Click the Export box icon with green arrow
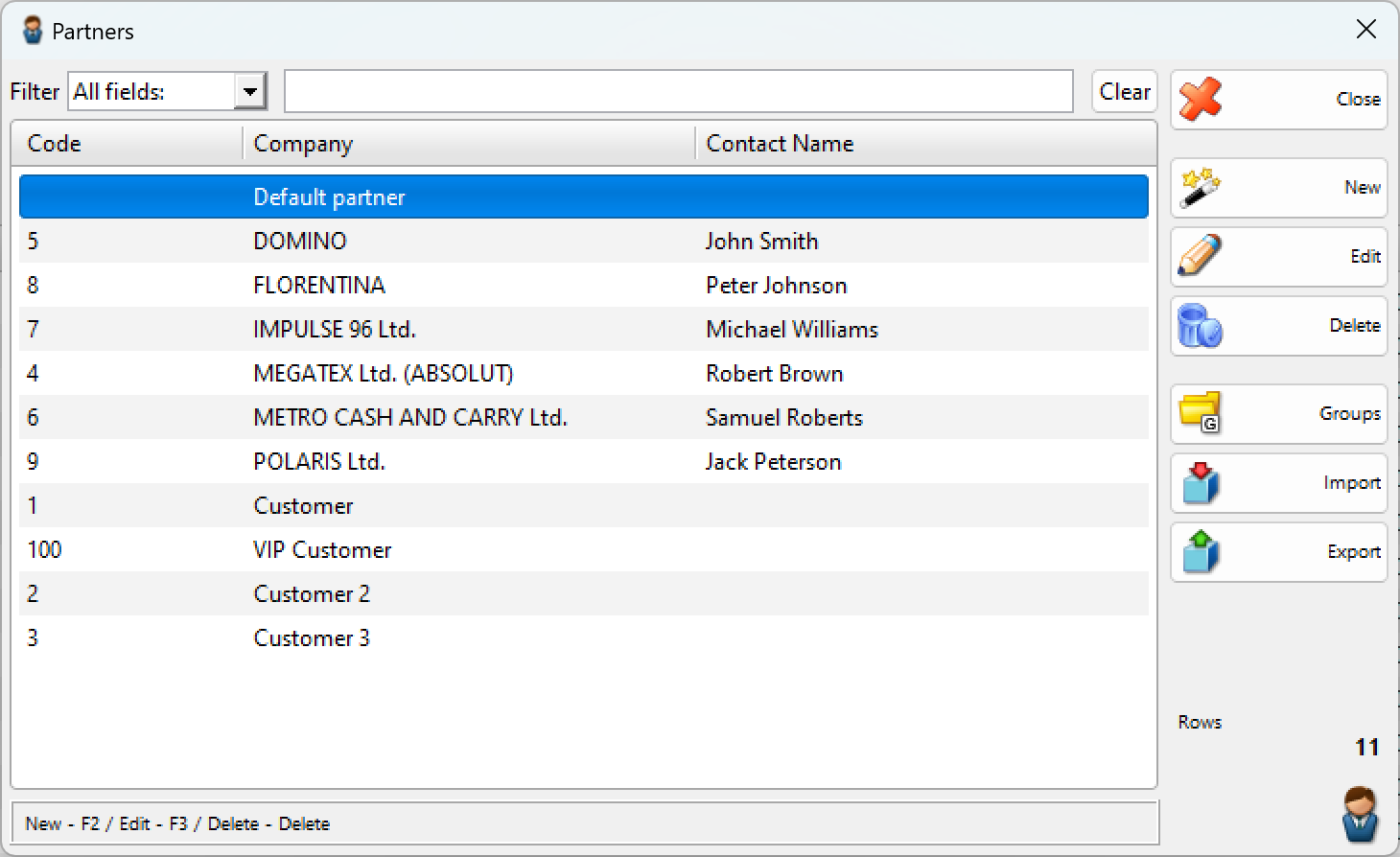 [x=1200, y=551]
